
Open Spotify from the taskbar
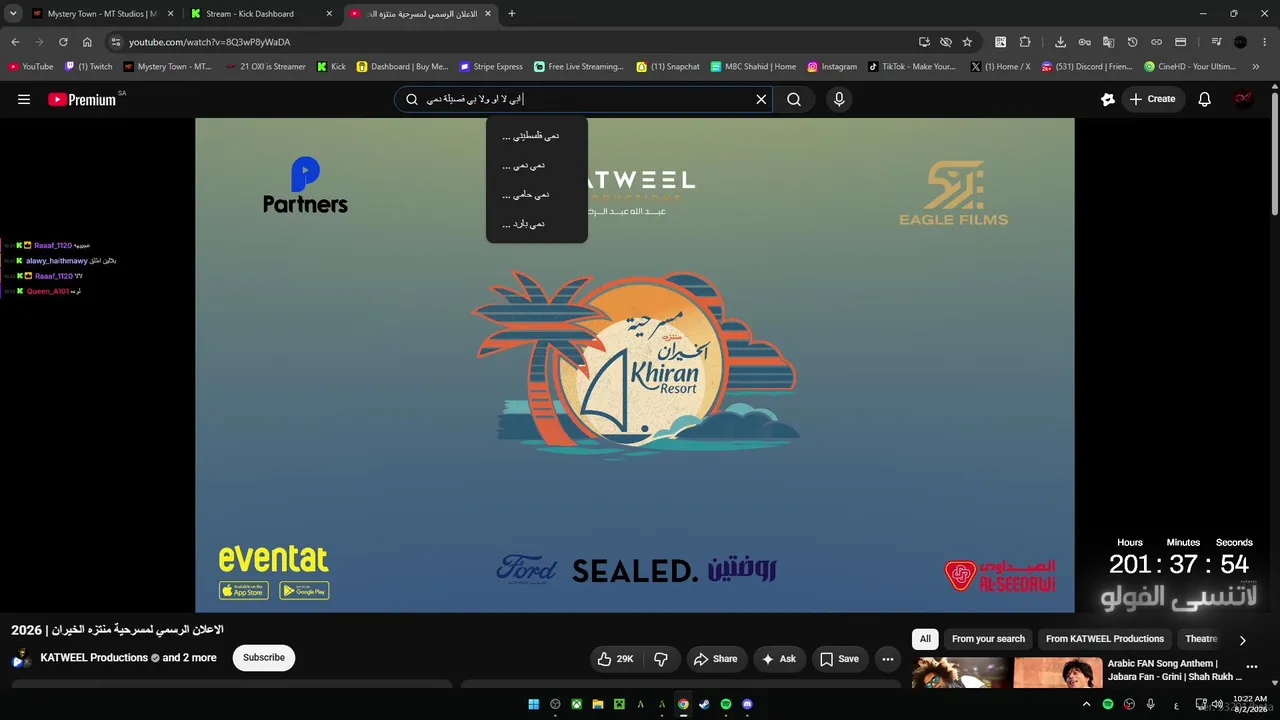[x=726, y=704]
